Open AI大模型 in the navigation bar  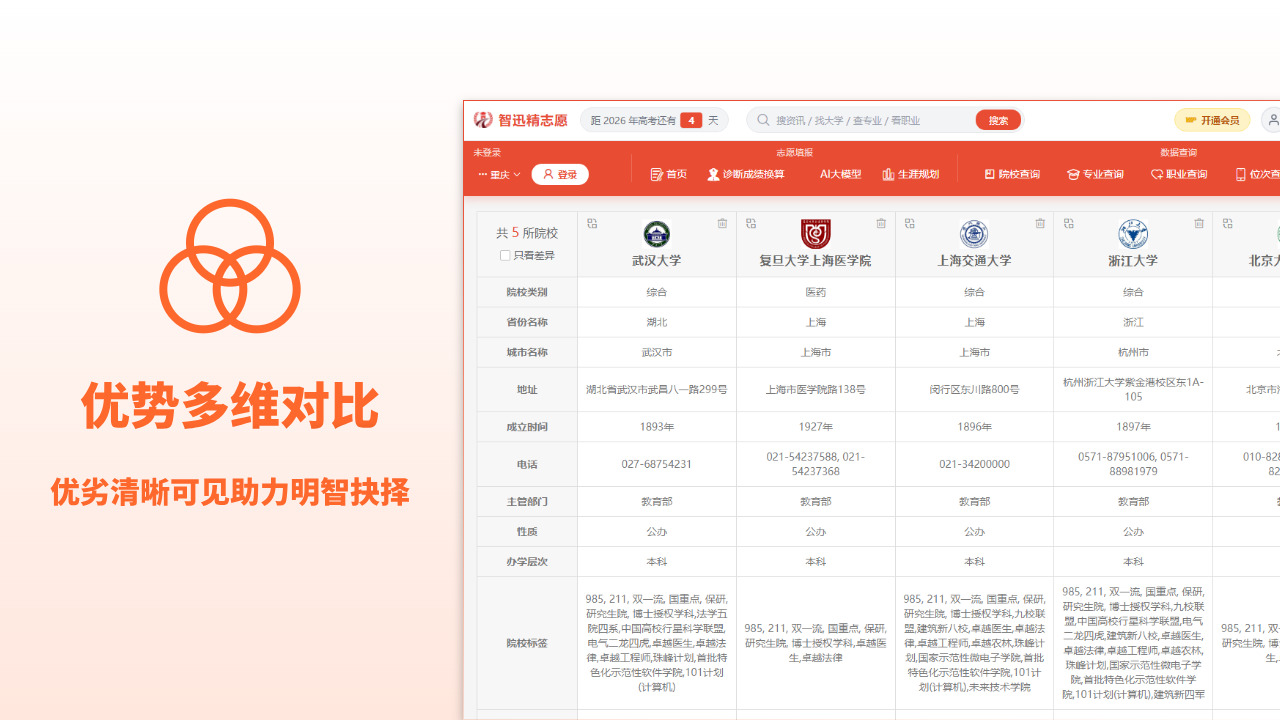(x=840, y=174)
